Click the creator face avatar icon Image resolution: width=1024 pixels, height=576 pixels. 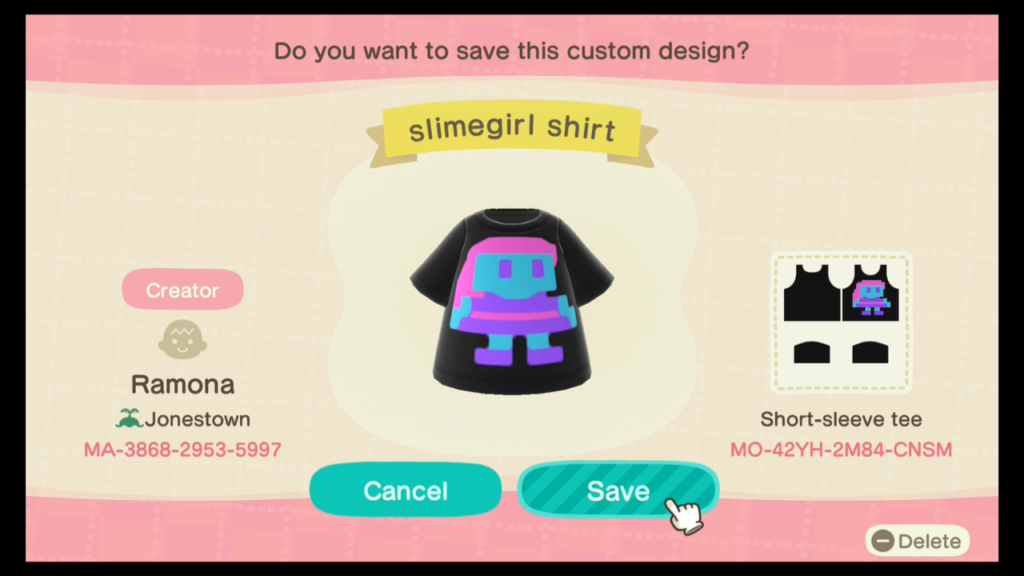coord(182,340)
